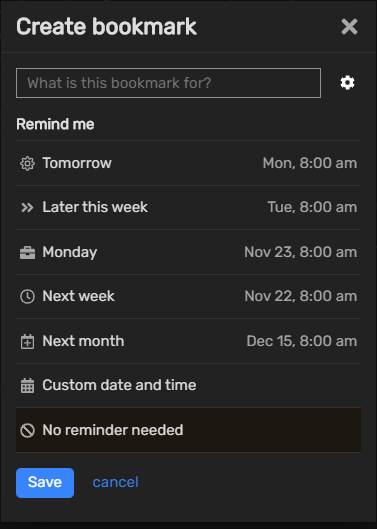Select the Tomorrow reminder option
Viewport: 377px width, 529px height.
(188, 163)
